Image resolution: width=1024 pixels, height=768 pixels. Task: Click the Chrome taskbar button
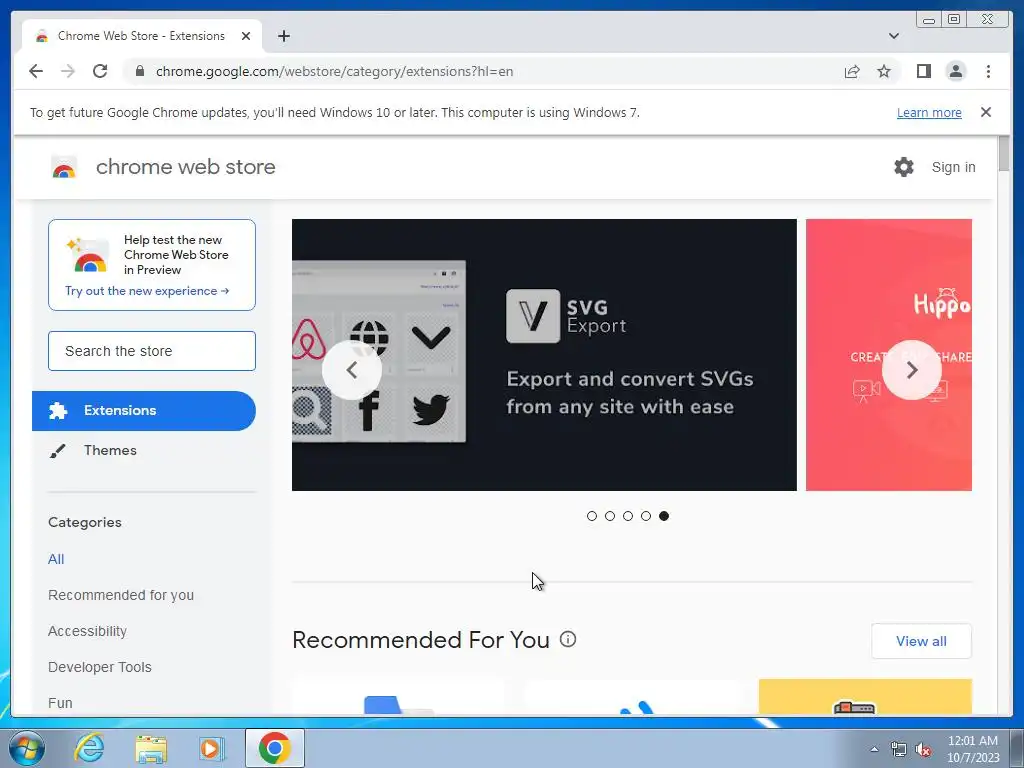275,748
